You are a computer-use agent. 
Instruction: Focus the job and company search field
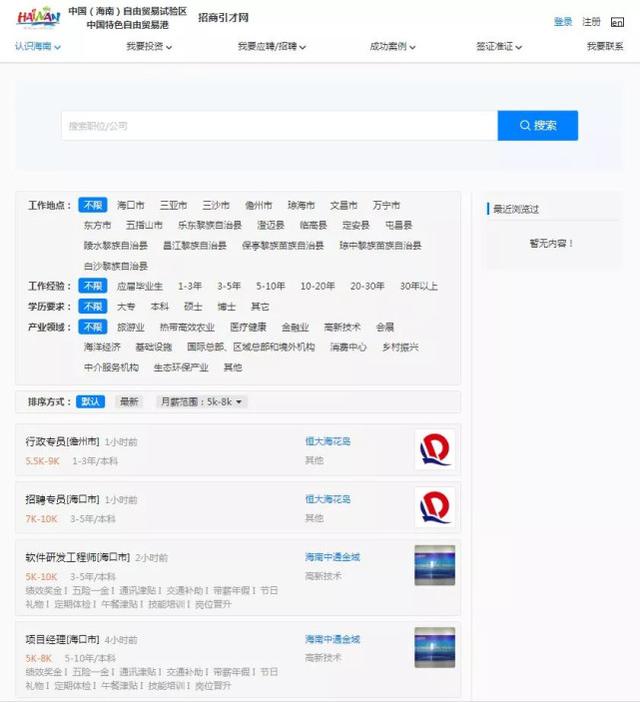279,126
